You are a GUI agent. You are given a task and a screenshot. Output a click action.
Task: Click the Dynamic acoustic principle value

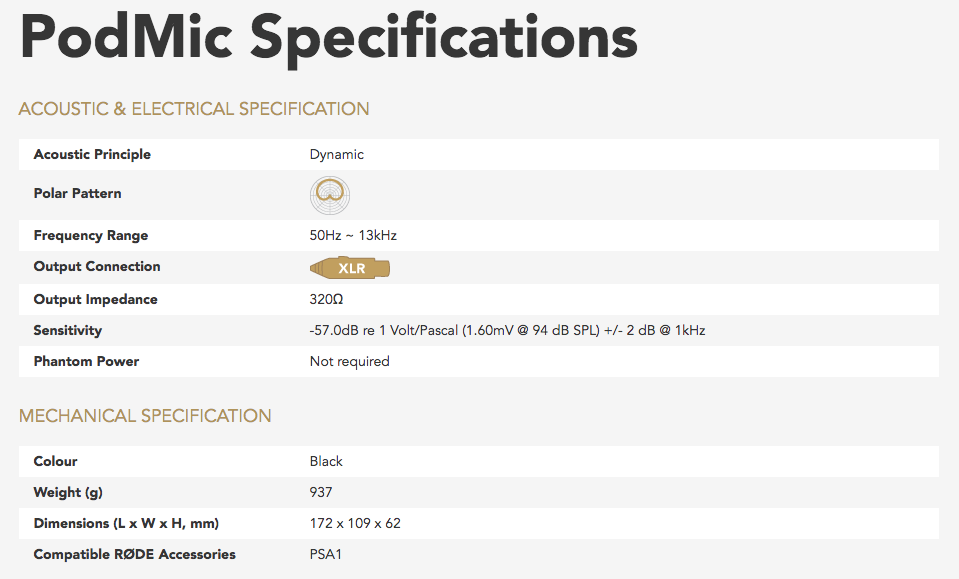(337, 155)
